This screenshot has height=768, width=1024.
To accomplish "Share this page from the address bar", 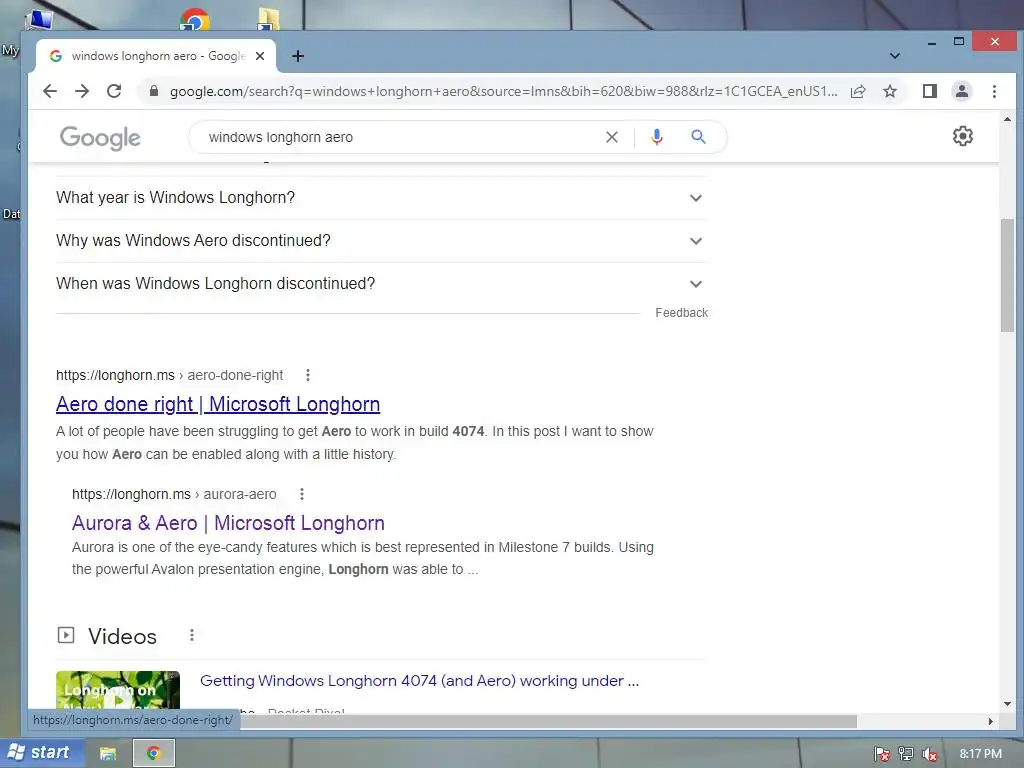I will (x=858, y=91).
